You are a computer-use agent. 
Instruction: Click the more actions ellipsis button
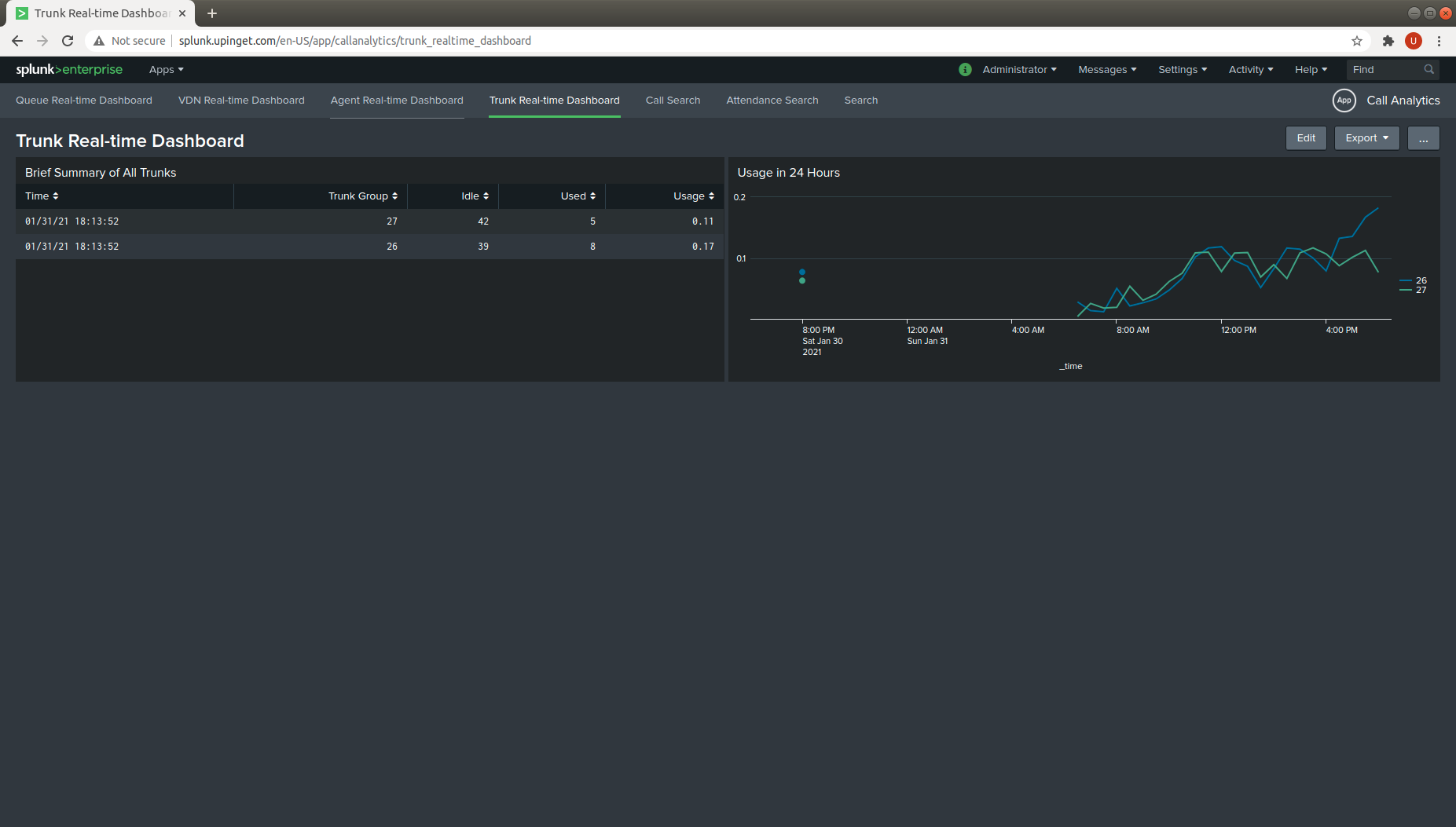pos(1423,138)
